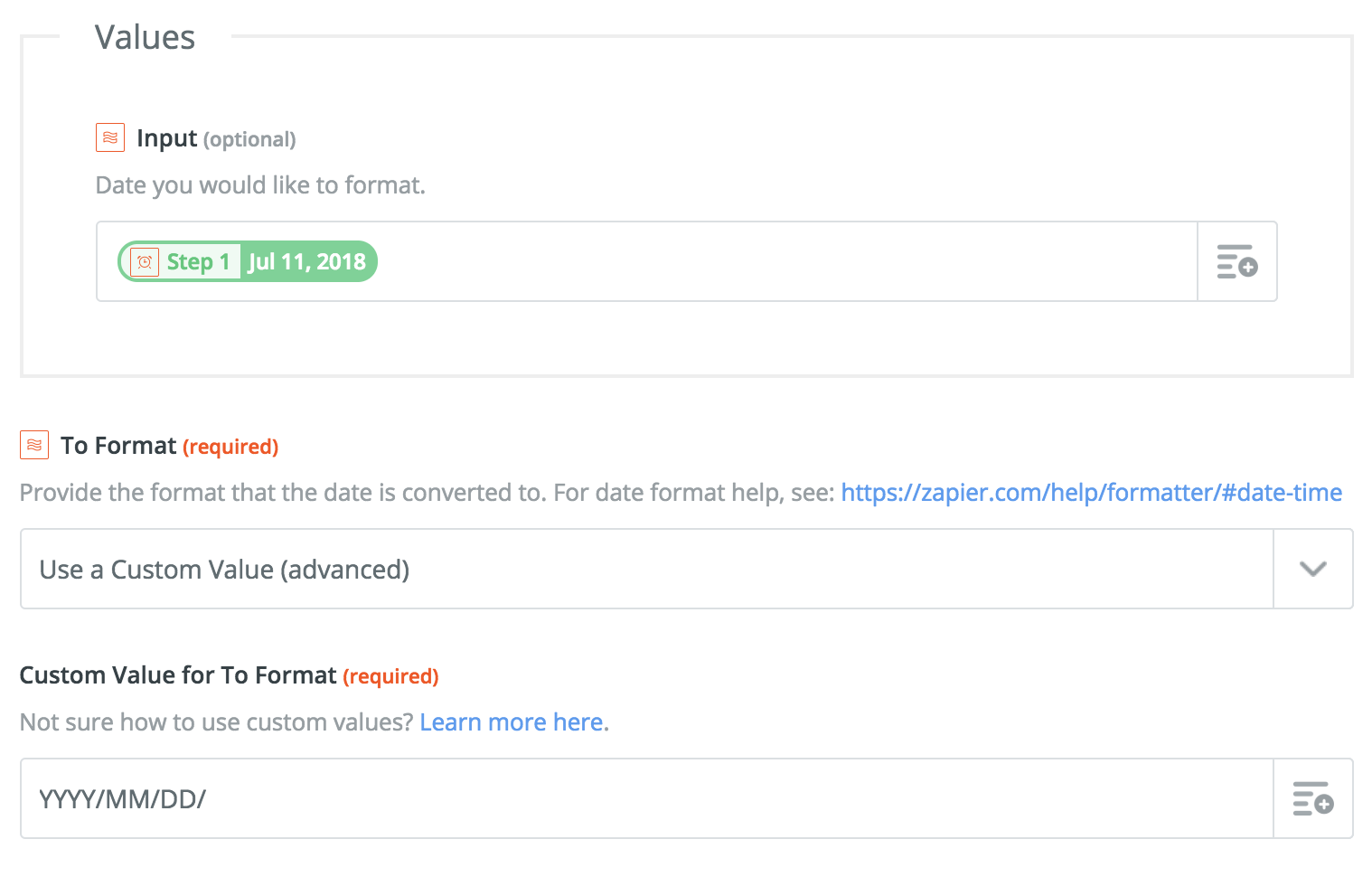
Task: Open insert fields icon for Custom Value box
Action: (1313, 798)
